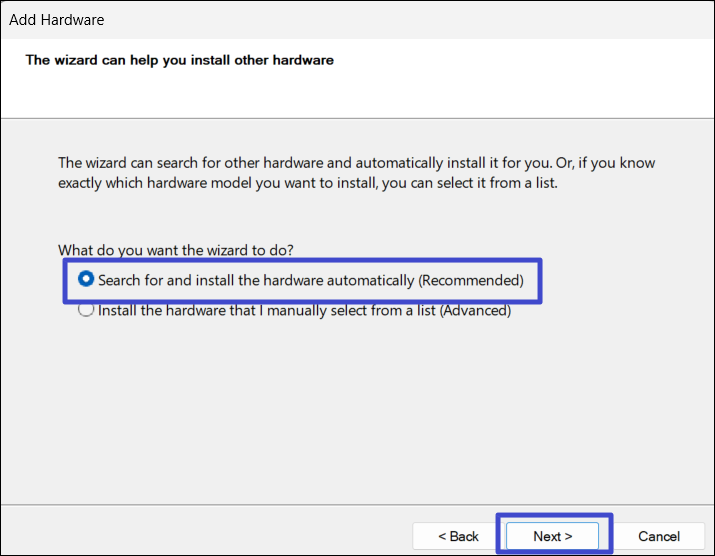Cancel the Add Hardware wizard
715x556 pixels.
click(x=658, y=536)
